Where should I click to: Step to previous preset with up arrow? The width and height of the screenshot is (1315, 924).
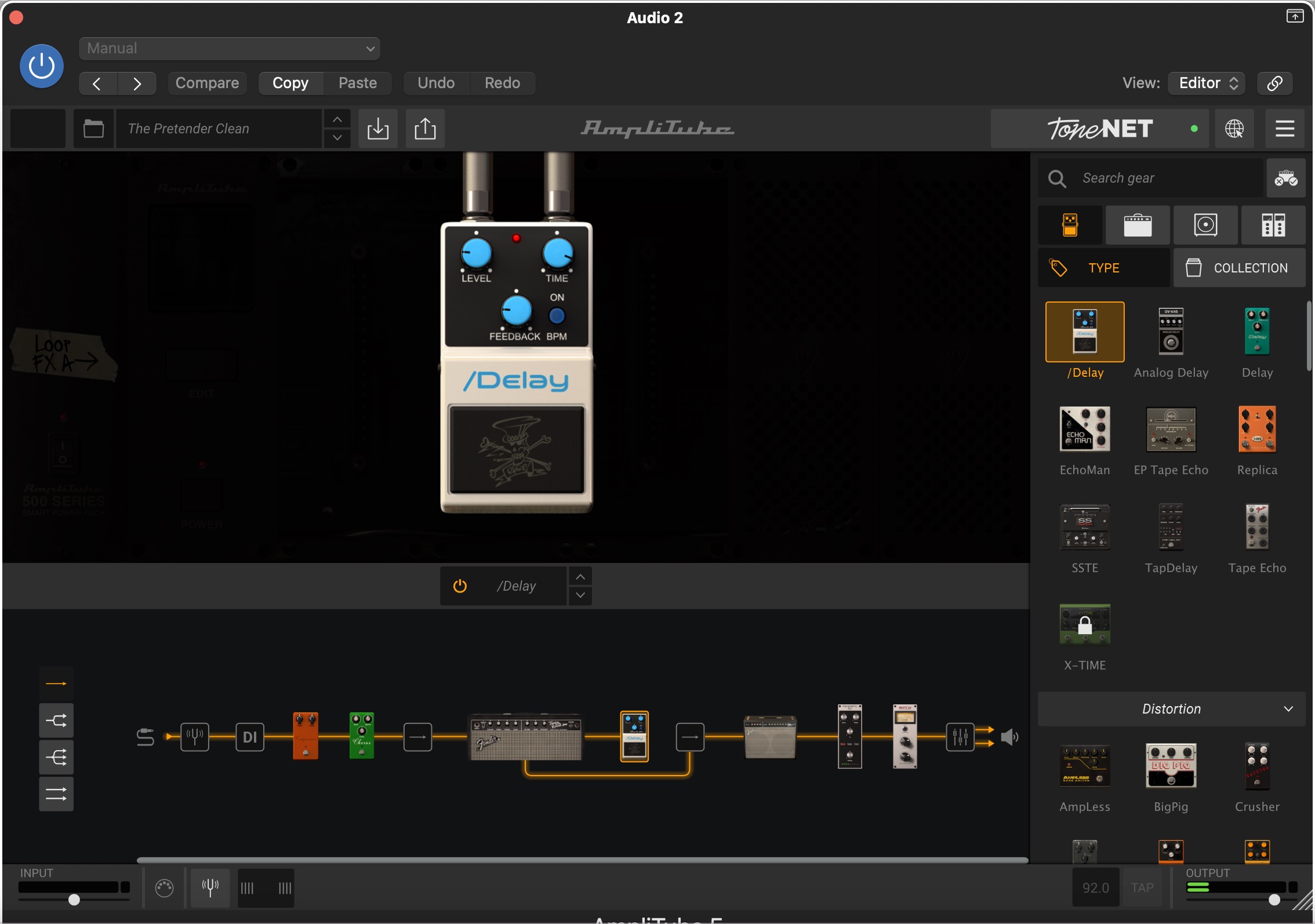click(x=337, y=119)
